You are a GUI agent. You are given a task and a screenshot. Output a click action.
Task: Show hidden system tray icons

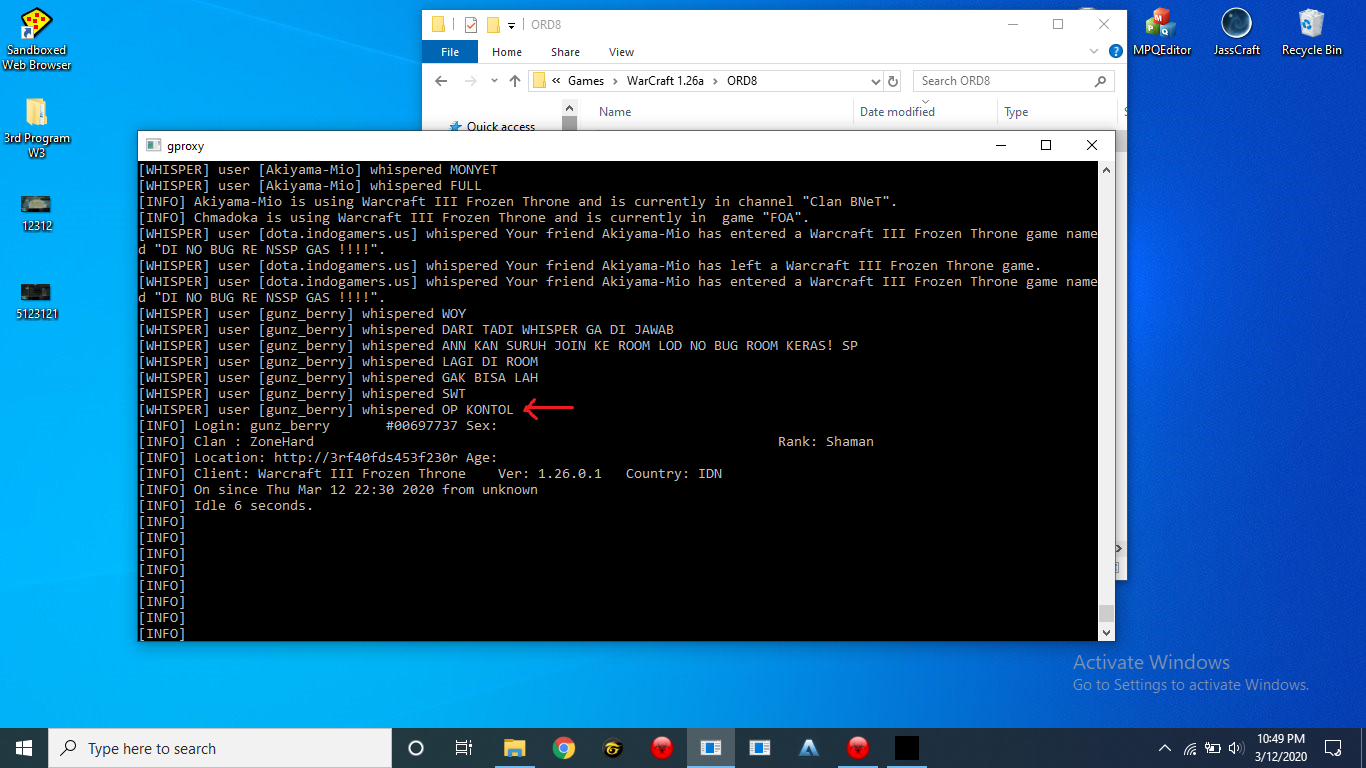pos(1165,748)
